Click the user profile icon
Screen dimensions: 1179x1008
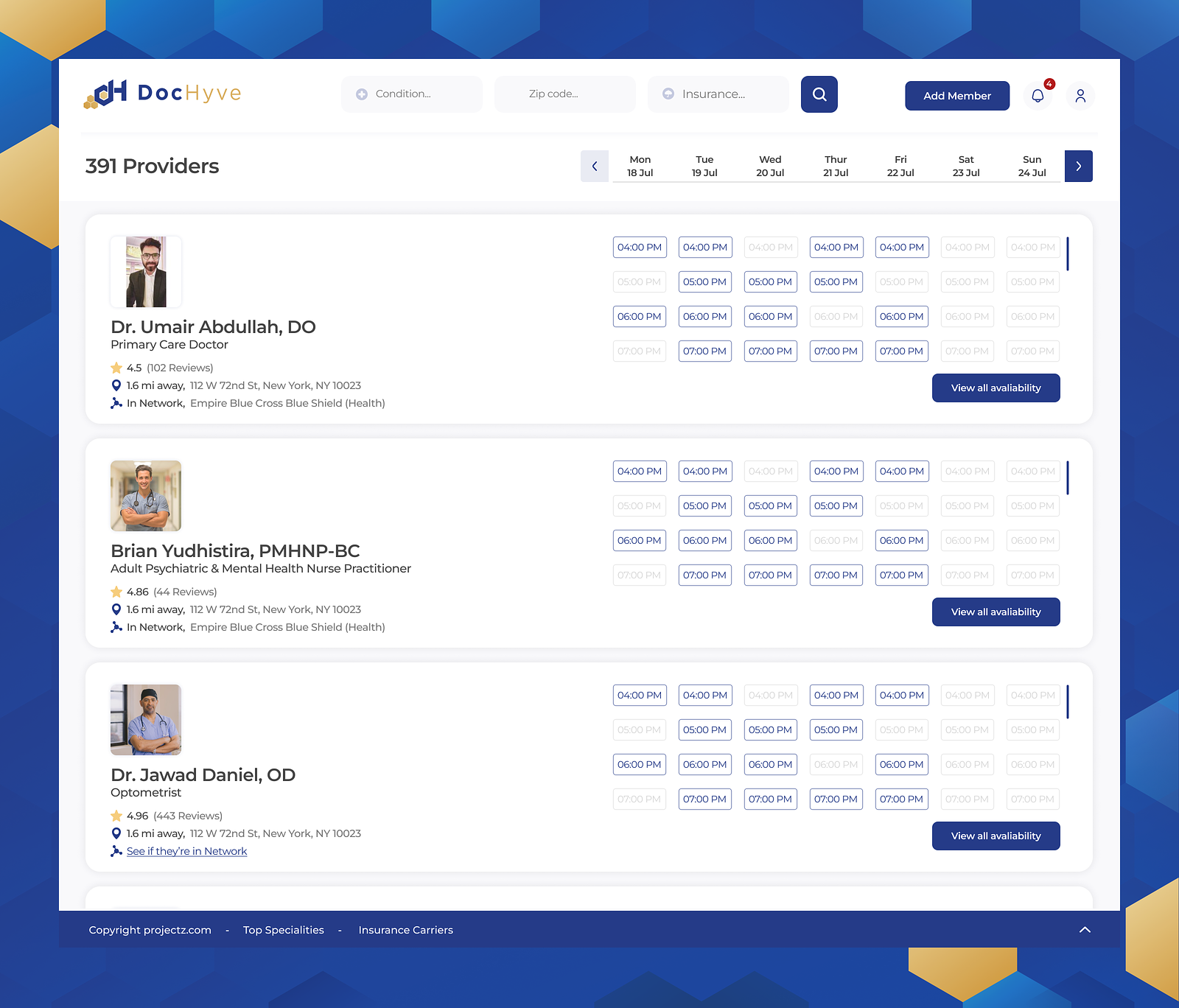tap(1080, 96)
